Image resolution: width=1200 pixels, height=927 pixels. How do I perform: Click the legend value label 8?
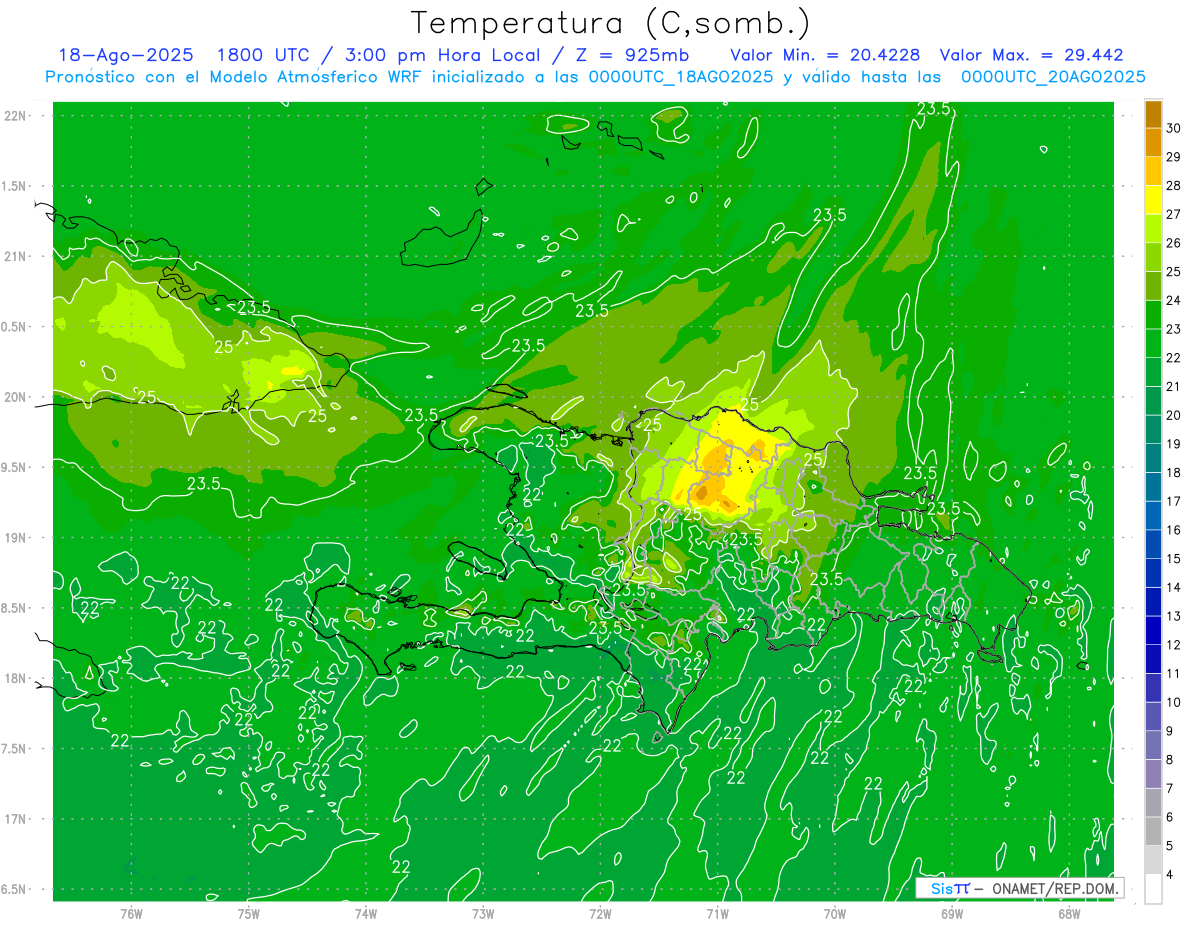pyautogui.click(x=1170, y=760)
